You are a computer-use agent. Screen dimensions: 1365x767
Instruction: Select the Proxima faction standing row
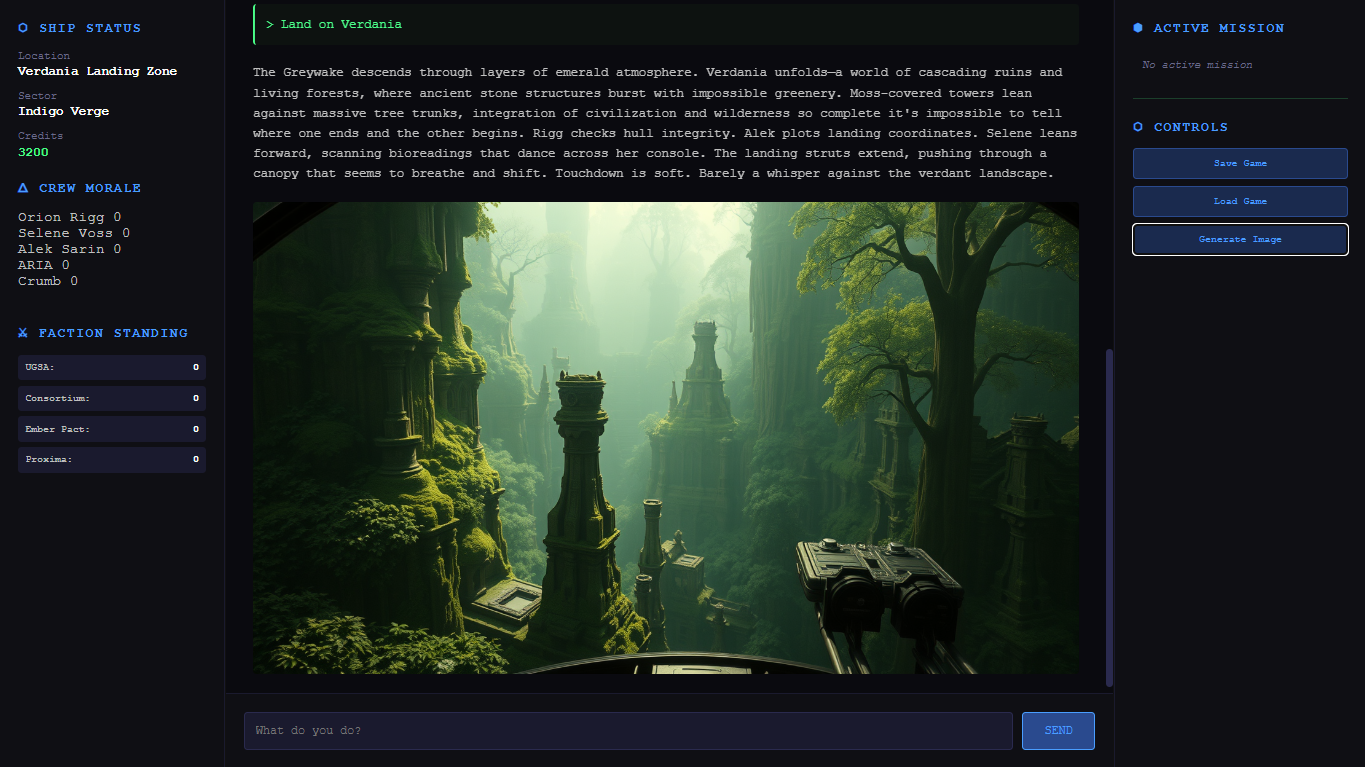[112, 460]
